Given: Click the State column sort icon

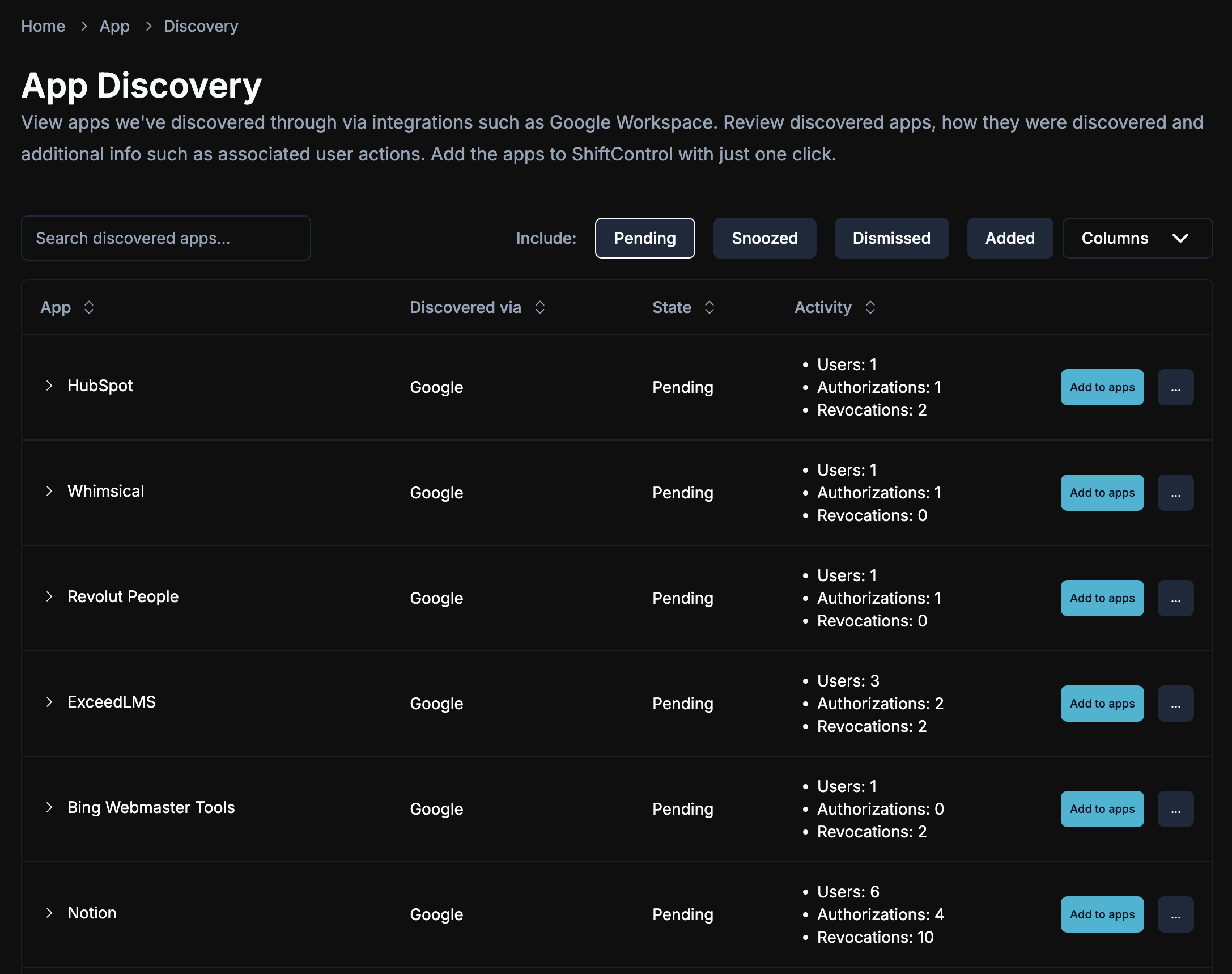Looking at the screenshot, I should click(x=709, y=307).
